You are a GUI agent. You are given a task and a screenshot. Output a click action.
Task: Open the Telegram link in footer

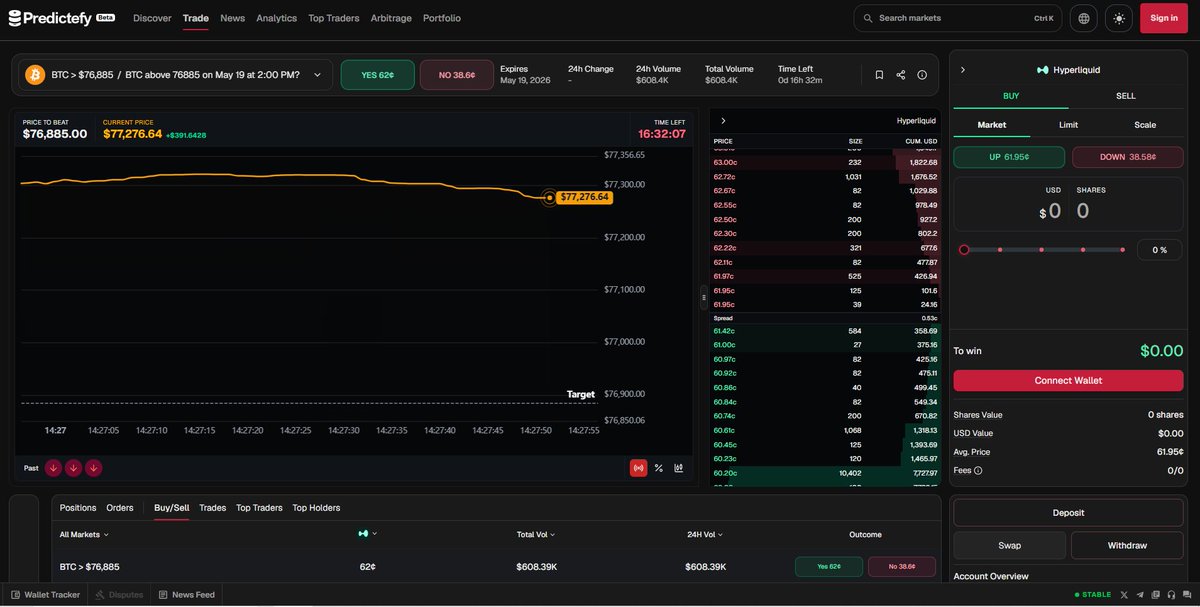pos(1139,594)
